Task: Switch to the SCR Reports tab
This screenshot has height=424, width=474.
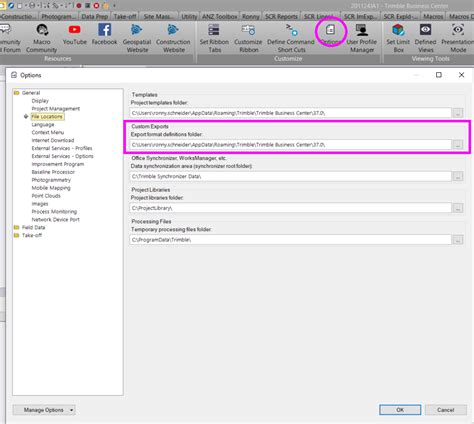Action: tap(281, 16)
